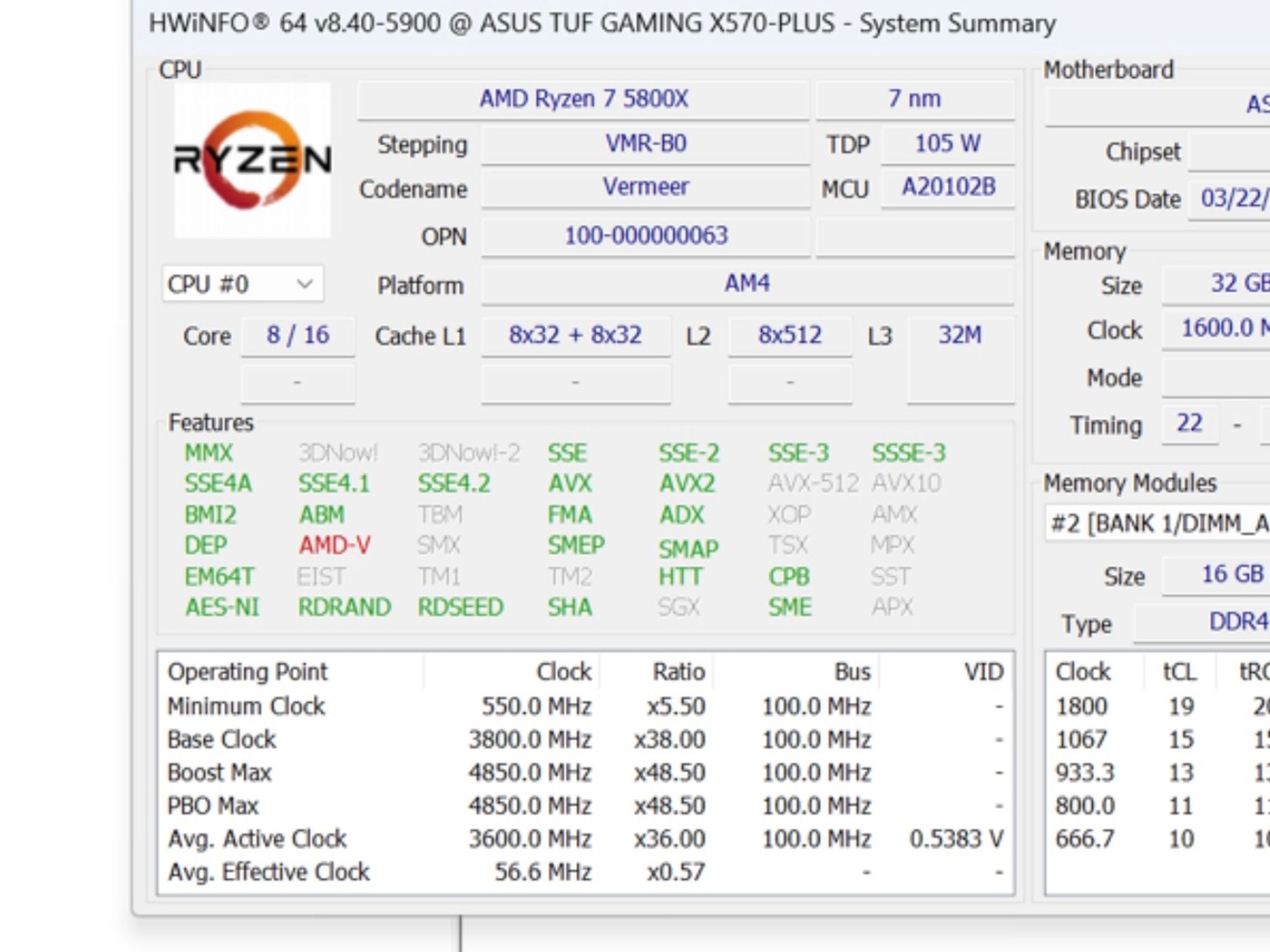Screen dimensions: 1270x952
Task: Click the A20102B MCU value
Action: coord(948,187)
